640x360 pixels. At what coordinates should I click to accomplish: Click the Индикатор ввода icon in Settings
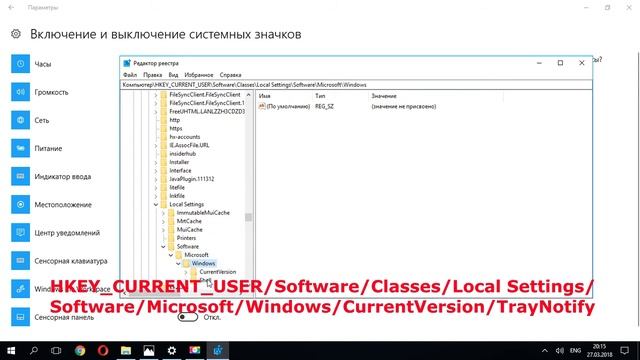pyautogui.click(x=20, y=177)
